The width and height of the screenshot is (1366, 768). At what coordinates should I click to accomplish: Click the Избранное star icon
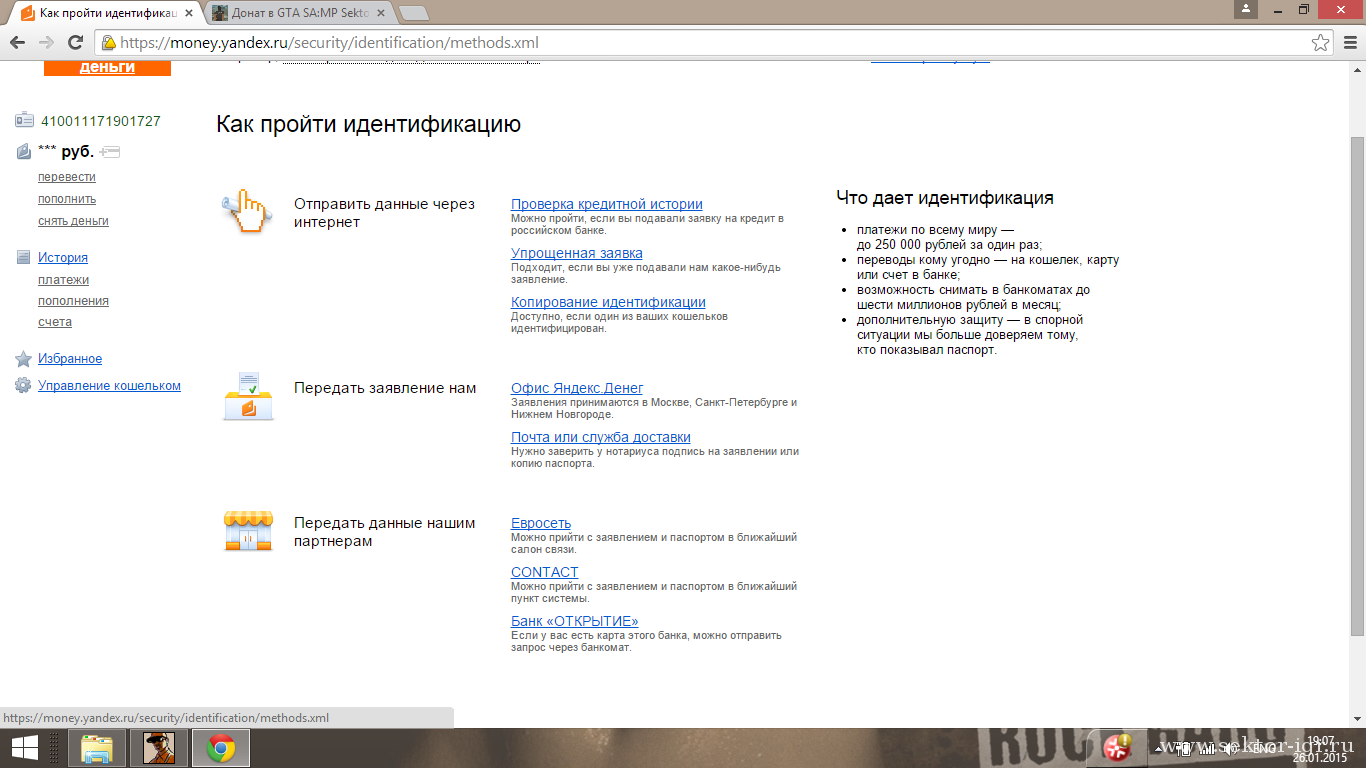(x=24, y=359)
